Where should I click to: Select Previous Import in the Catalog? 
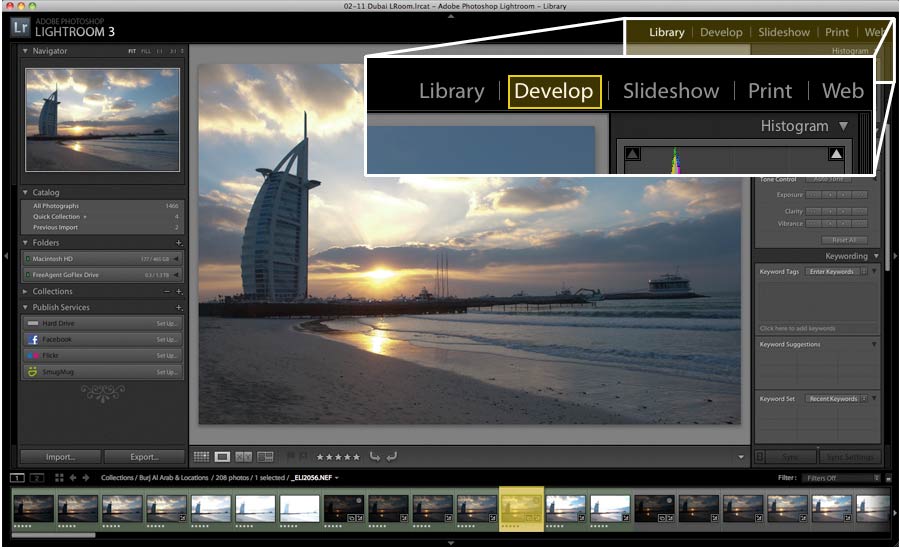tap(102, 227)
